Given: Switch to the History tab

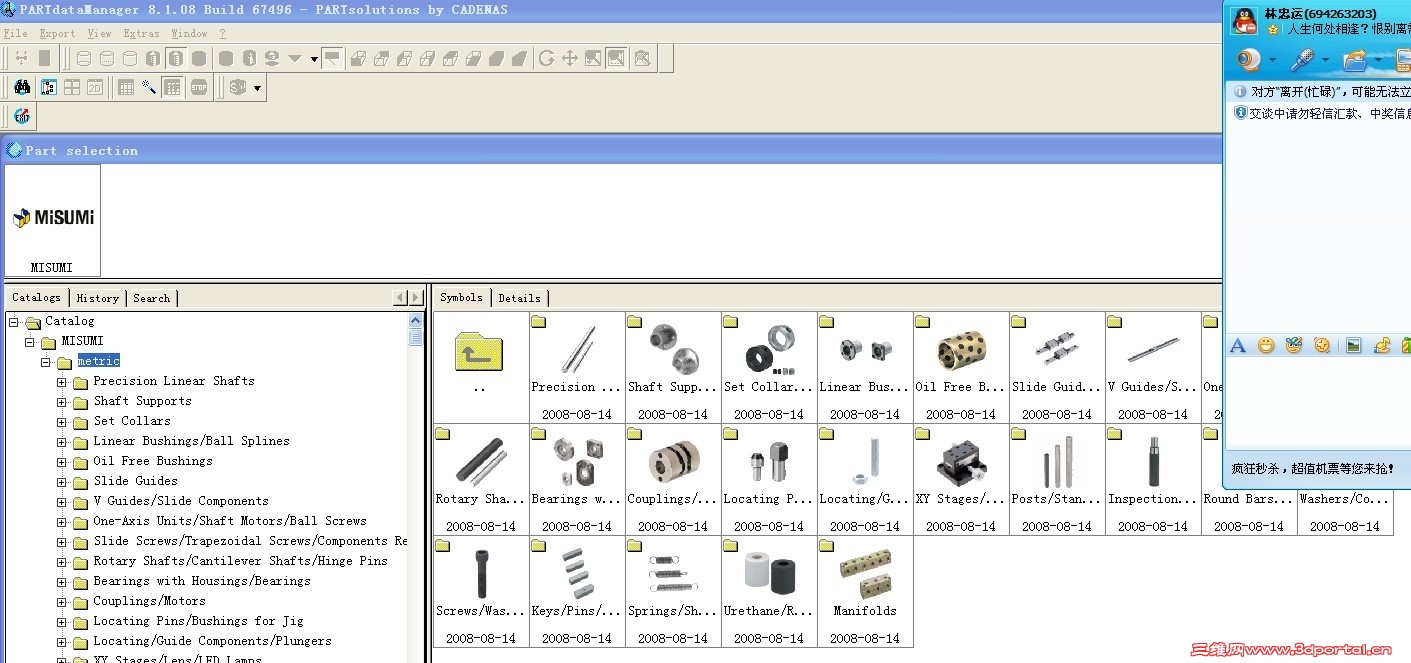Looking at the screenshot, I should pyautogui.click(x=97, y=298).
